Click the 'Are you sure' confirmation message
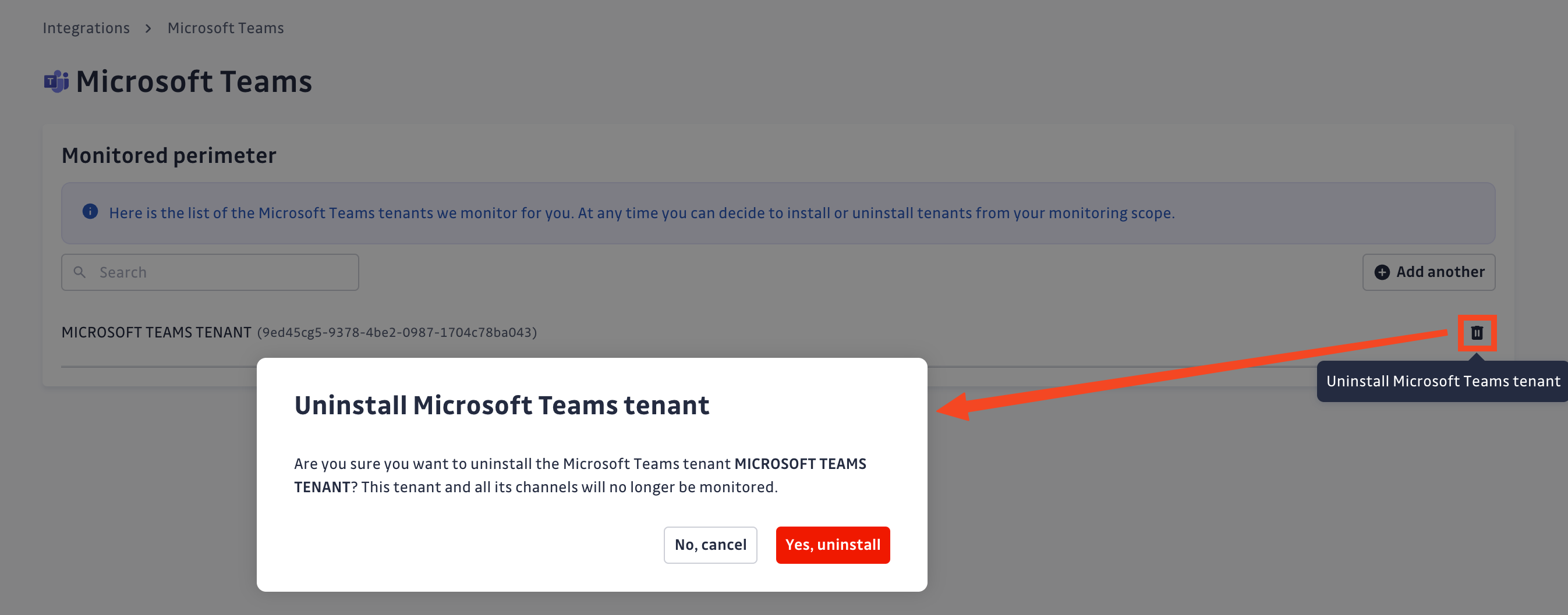The height and width of the screenshot is (615, 1568). (x=580, y=475)
